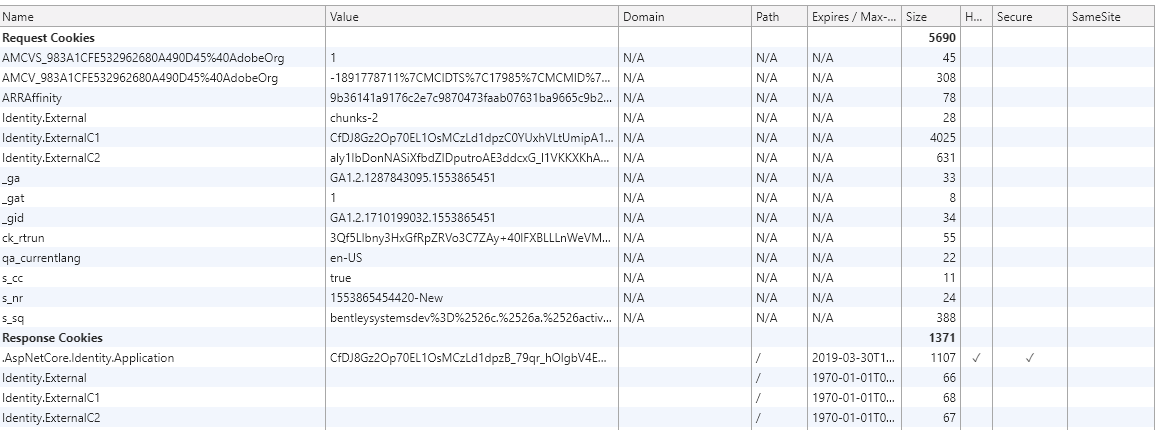Click the N/A domain of the ARRAffinity row
Image resolution: width=1162 pixels, height=430 pixels.
(x=634, y=97)
